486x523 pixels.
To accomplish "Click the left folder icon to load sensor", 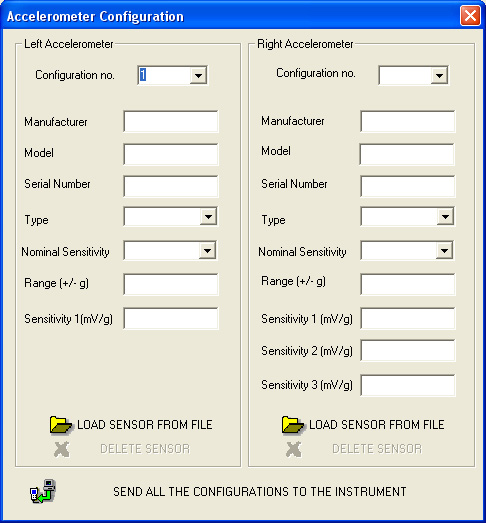I will coord(60,425).
